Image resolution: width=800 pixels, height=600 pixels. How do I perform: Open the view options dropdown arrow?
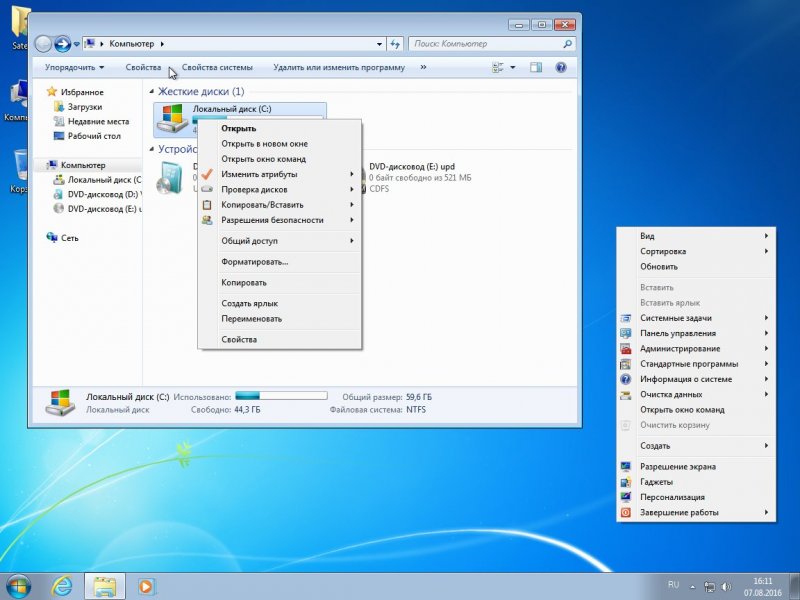click(513, 67)
